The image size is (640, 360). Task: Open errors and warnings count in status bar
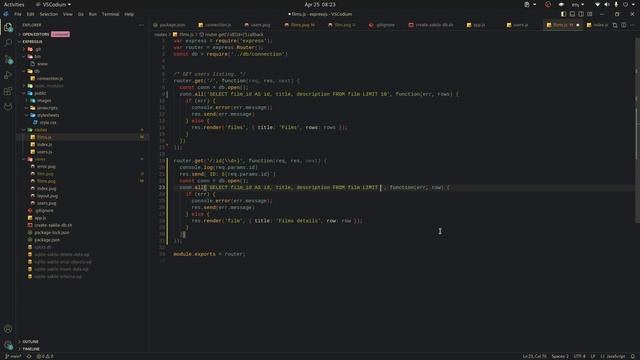click(x=45, y=356)
